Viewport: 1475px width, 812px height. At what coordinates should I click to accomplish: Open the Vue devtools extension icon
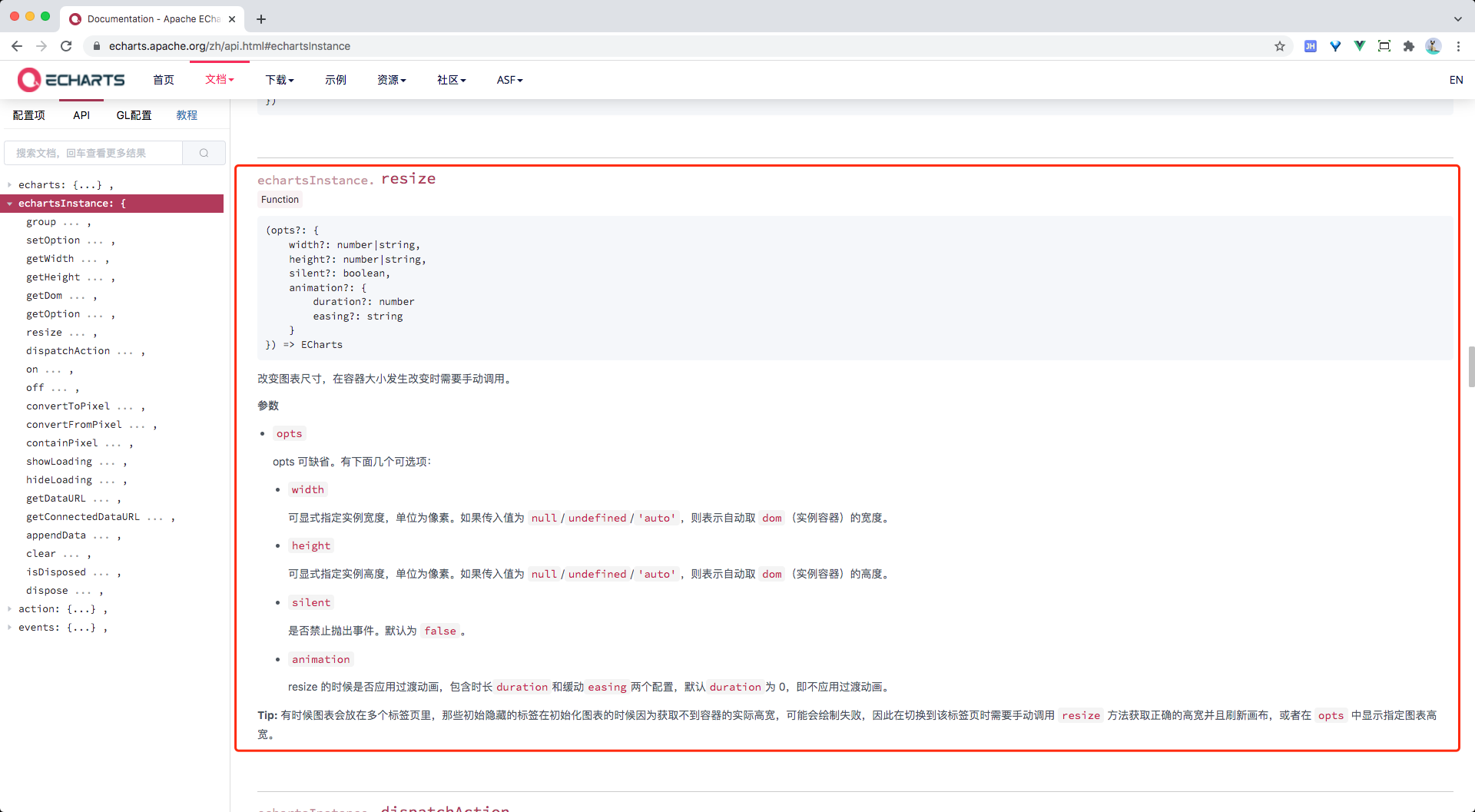(1360, 46)
